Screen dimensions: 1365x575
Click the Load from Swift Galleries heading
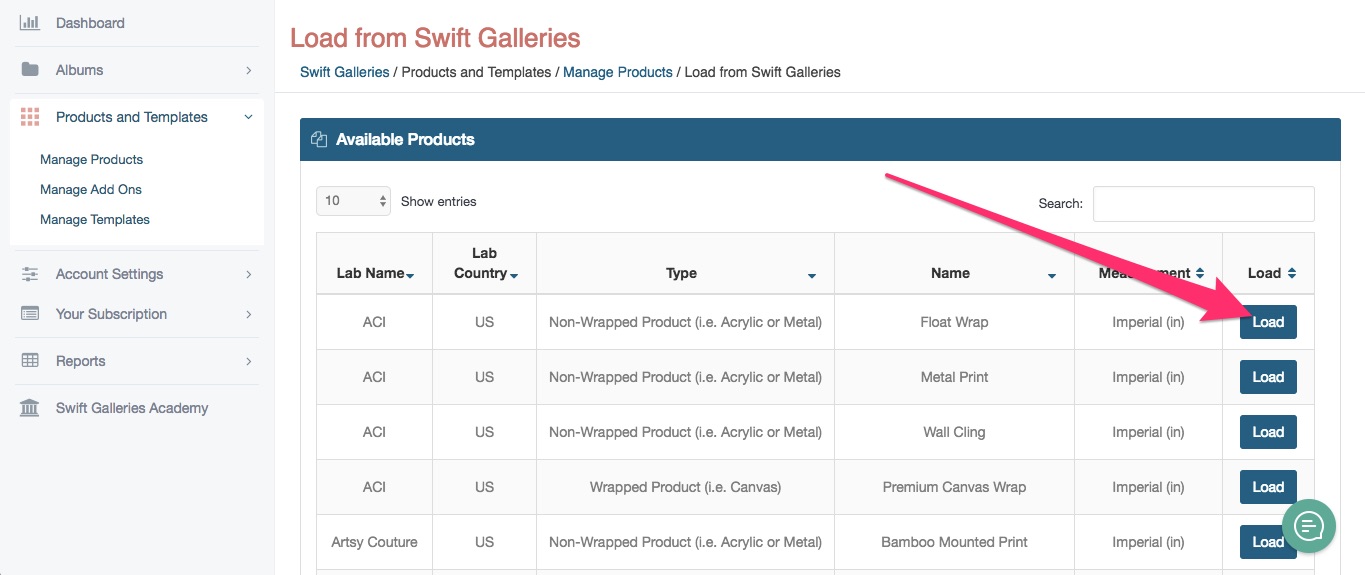click(x=435, y=39)
